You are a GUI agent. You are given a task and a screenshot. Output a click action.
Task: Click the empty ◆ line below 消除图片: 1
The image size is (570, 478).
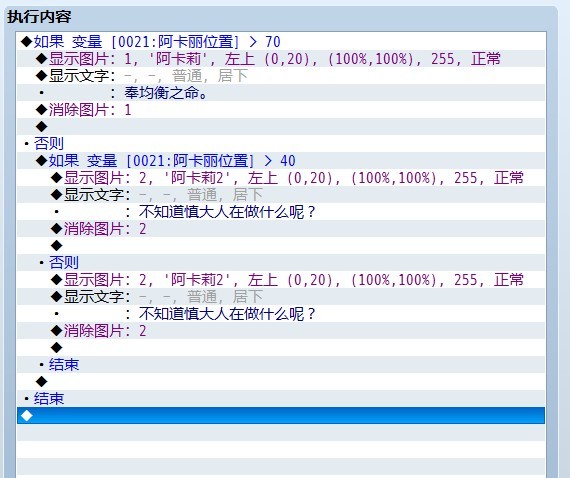coord(281,126)
